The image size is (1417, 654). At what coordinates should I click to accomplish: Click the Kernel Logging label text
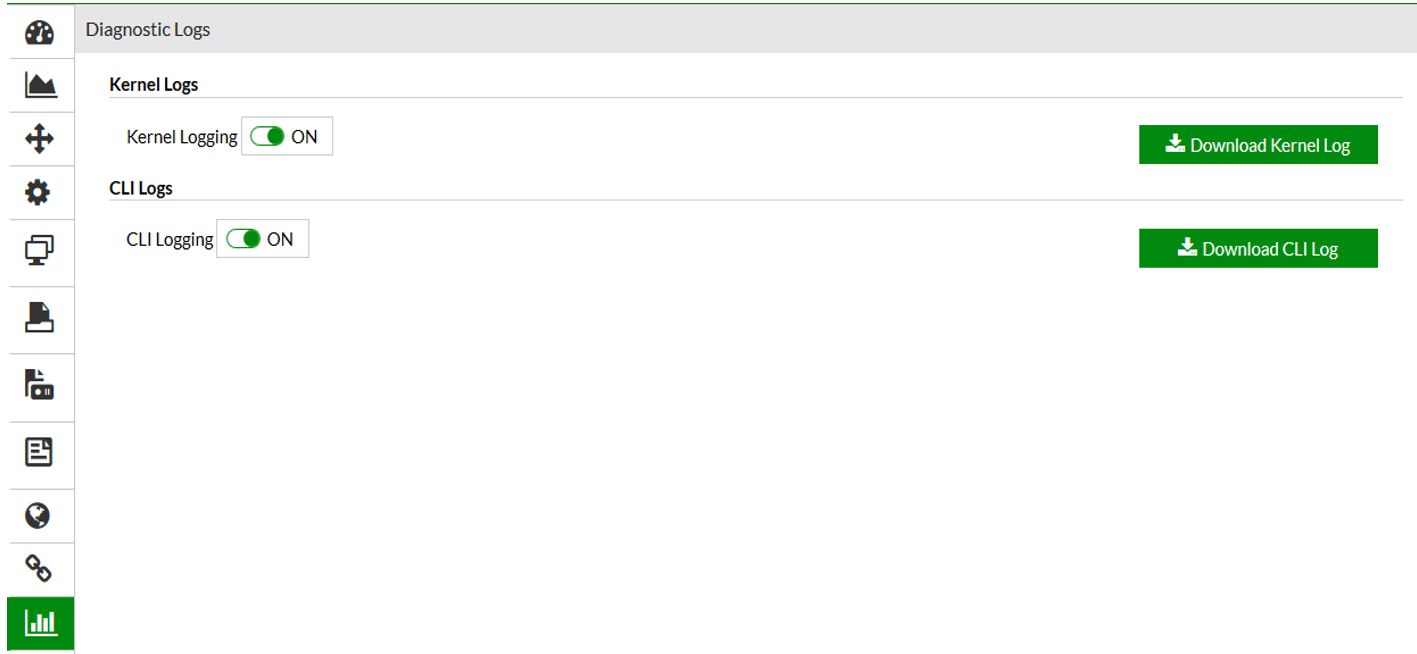(182, 137)
